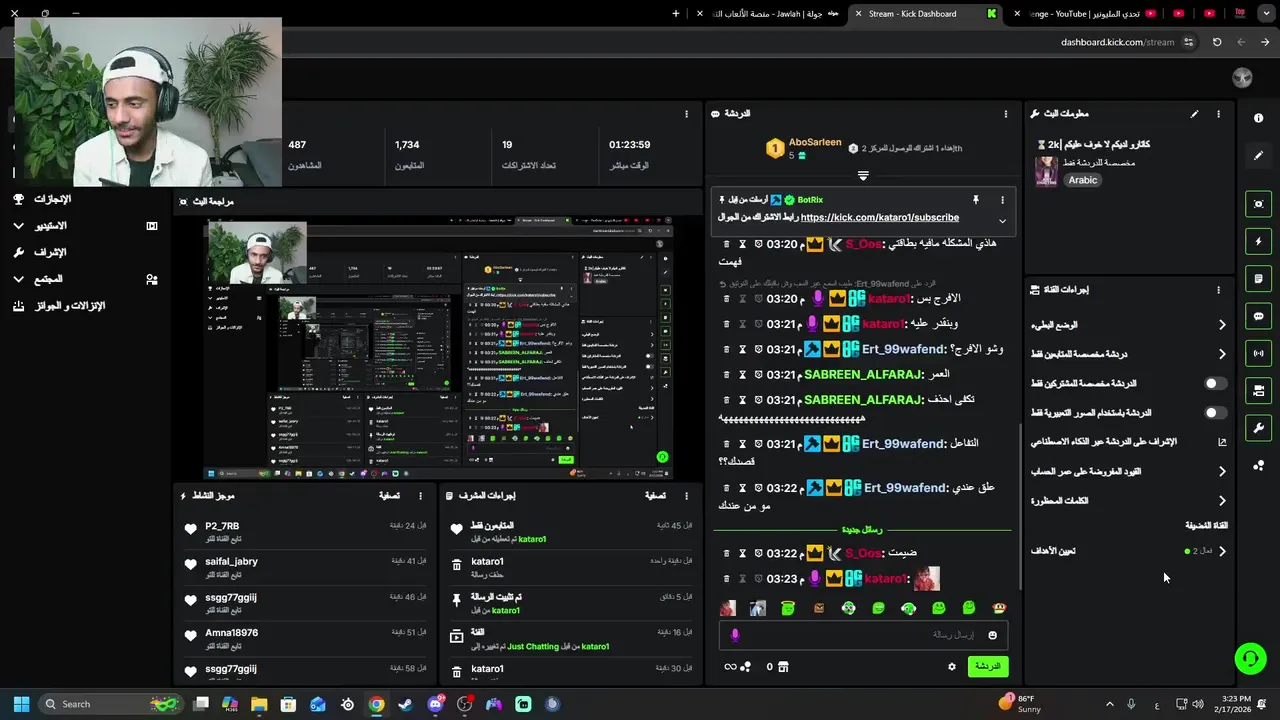Toggle the broadcast signal sidebar icon

(1258, 353)
